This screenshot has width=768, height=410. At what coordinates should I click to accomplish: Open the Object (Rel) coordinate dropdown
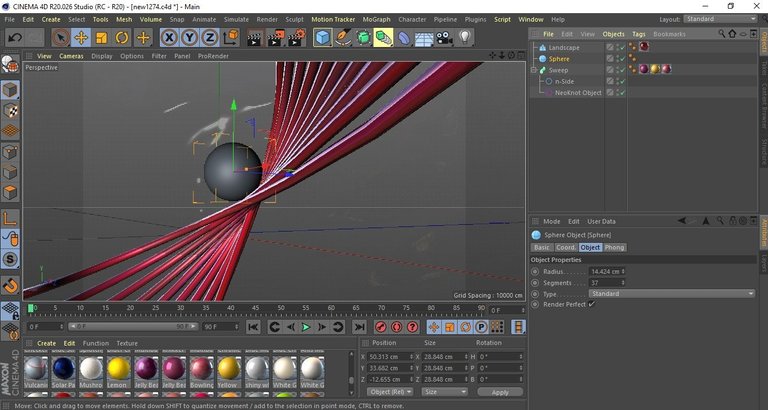[x=390, y=392]
